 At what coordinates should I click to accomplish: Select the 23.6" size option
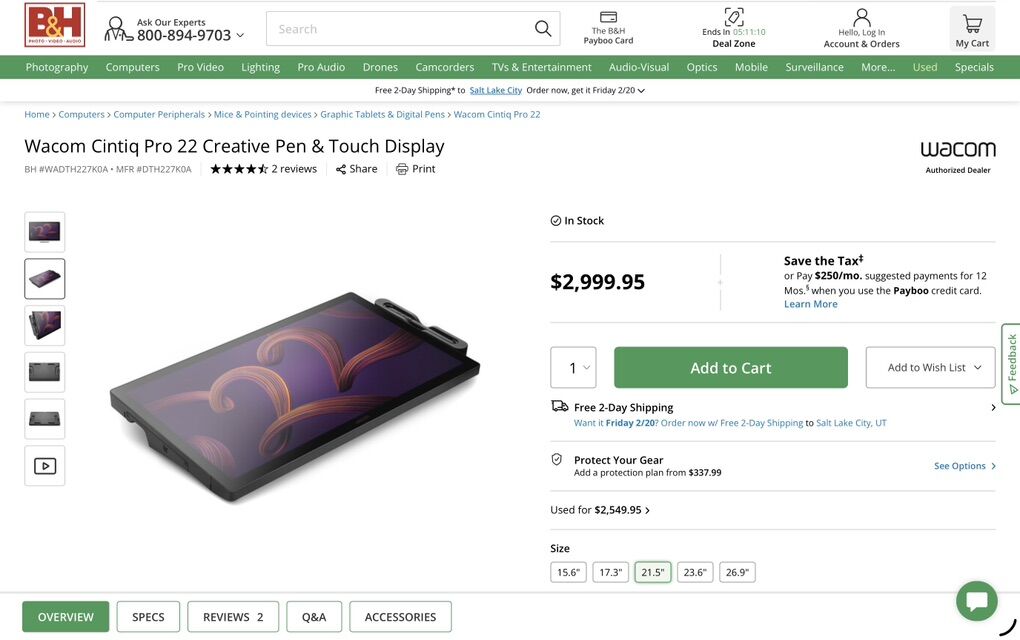694,573
